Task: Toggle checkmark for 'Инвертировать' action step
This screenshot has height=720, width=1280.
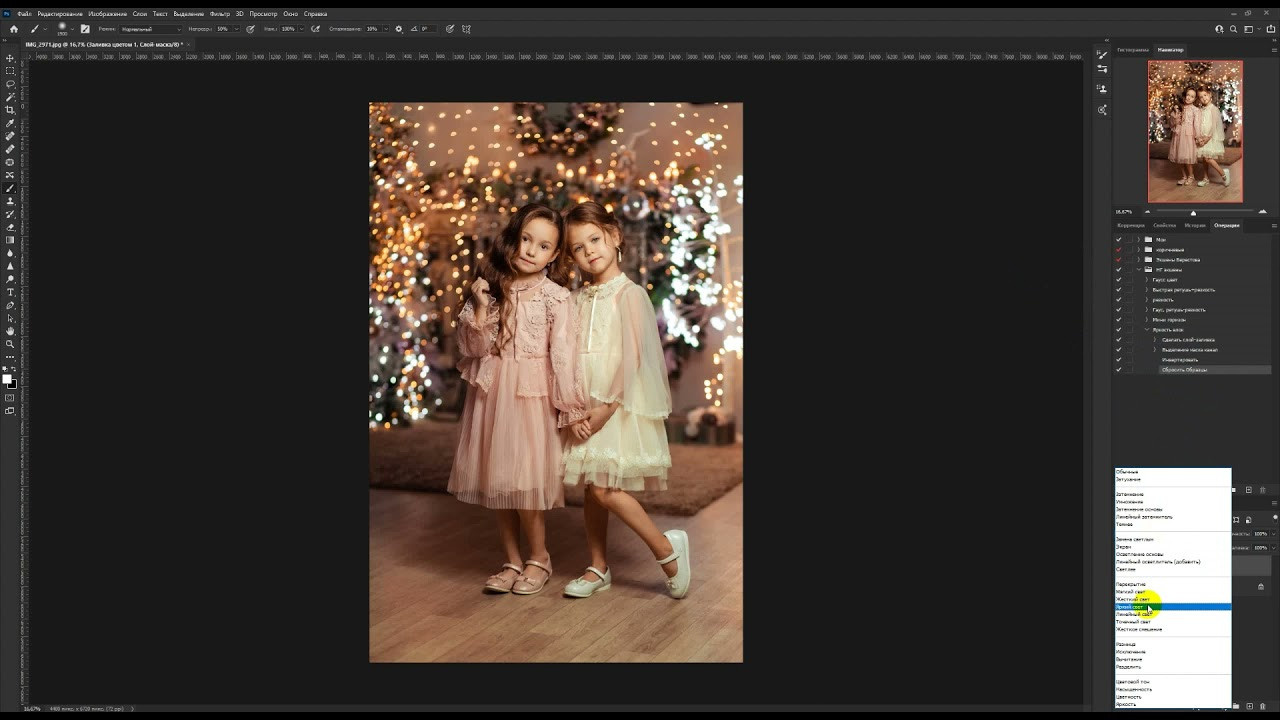Action: point(1118,360)
